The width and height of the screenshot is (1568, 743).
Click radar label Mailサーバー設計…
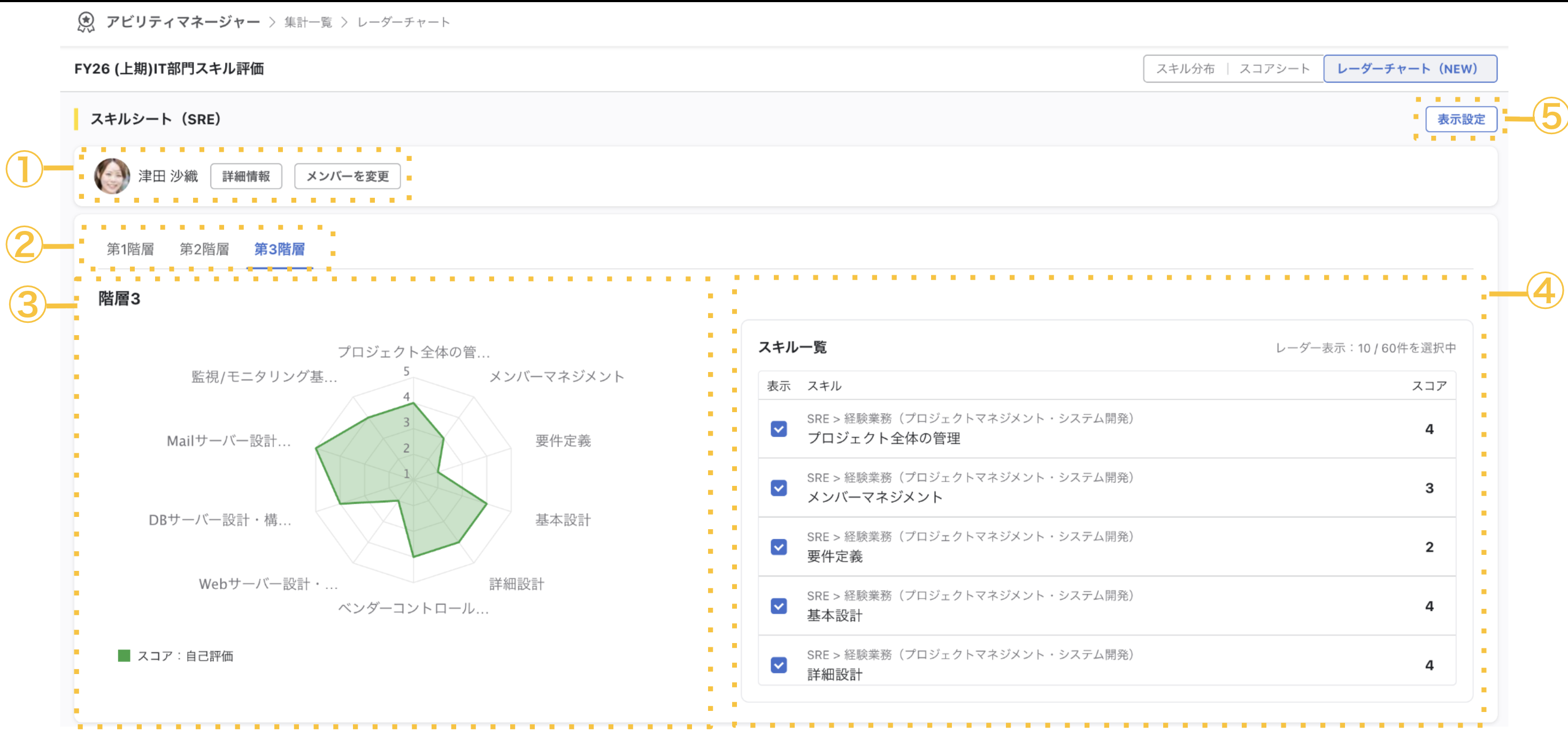(x=229, y=440)
